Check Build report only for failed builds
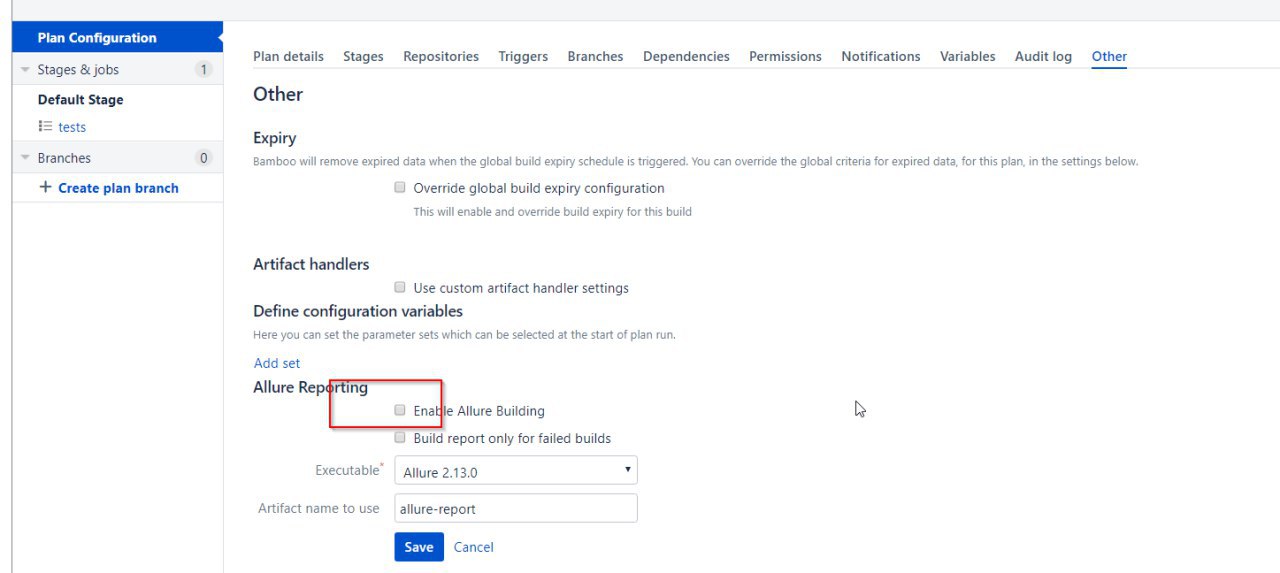This screenshot has width=1280, height=573. tap(400, 437)
